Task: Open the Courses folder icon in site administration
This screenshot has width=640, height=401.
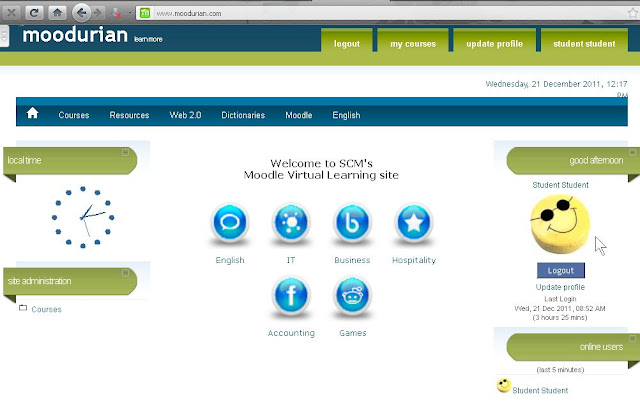Action: coord(23,308)
